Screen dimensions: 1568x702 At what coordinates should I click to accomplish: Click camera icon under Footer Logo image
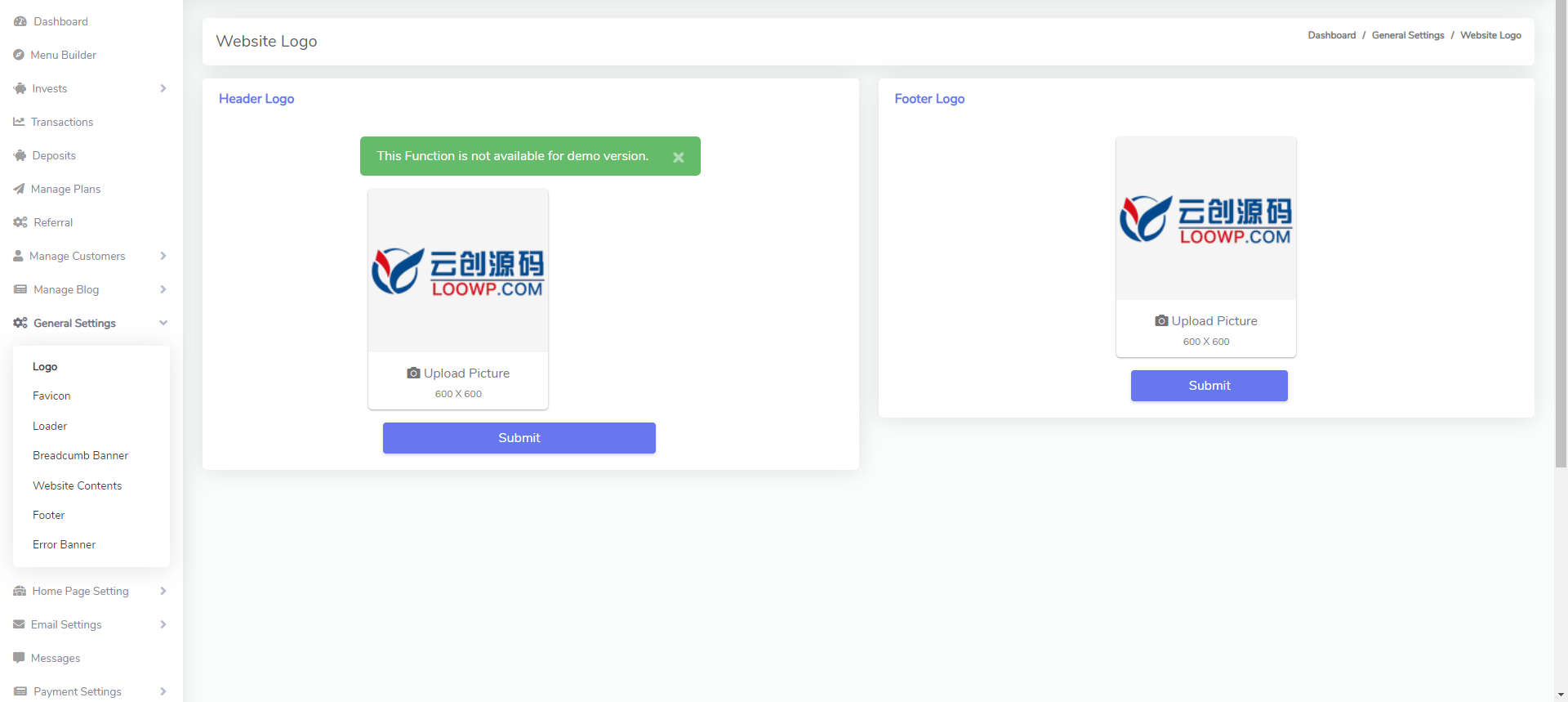[x=1161, y=320]
